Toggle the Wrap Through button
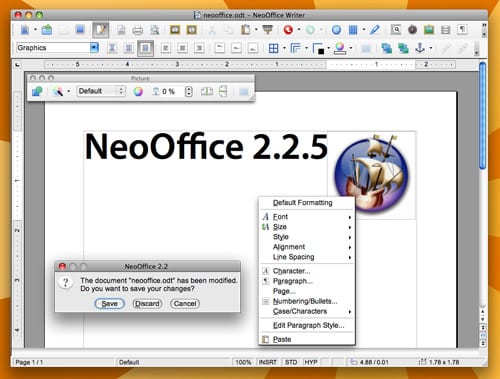Screen dimensions: 500x379 pos(145,49)
